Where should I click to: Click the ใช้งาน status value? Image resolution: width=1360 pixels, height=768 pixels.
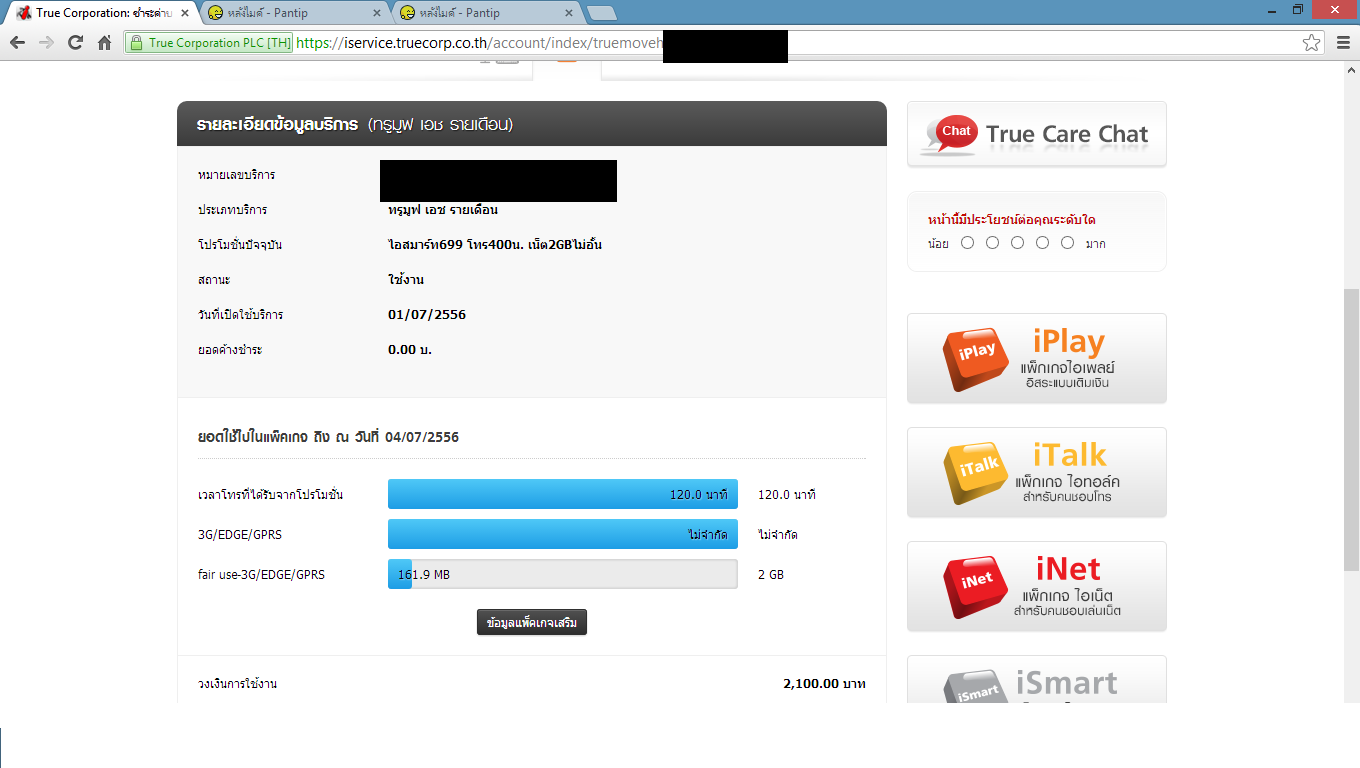[x=405, y=280]
